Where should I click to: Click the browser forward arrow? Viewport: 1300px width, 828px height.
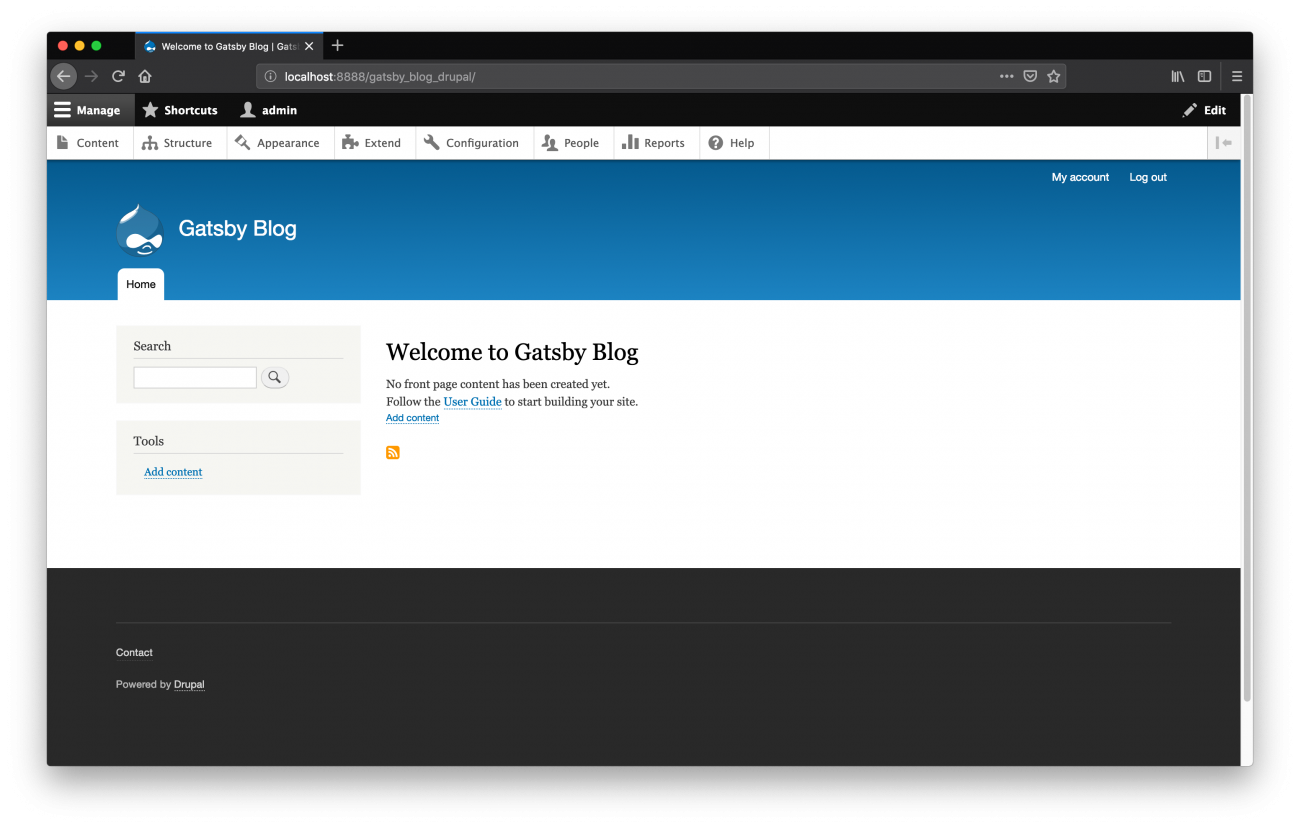point(91,76)
